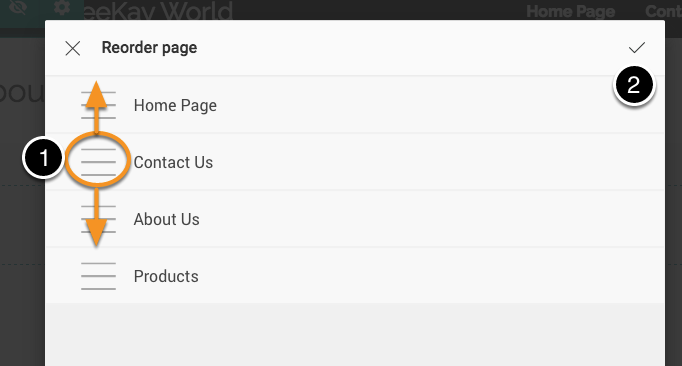682x366 pixels.
Task: Open the cut-off Cont navigation item
Action: [663, 11]
